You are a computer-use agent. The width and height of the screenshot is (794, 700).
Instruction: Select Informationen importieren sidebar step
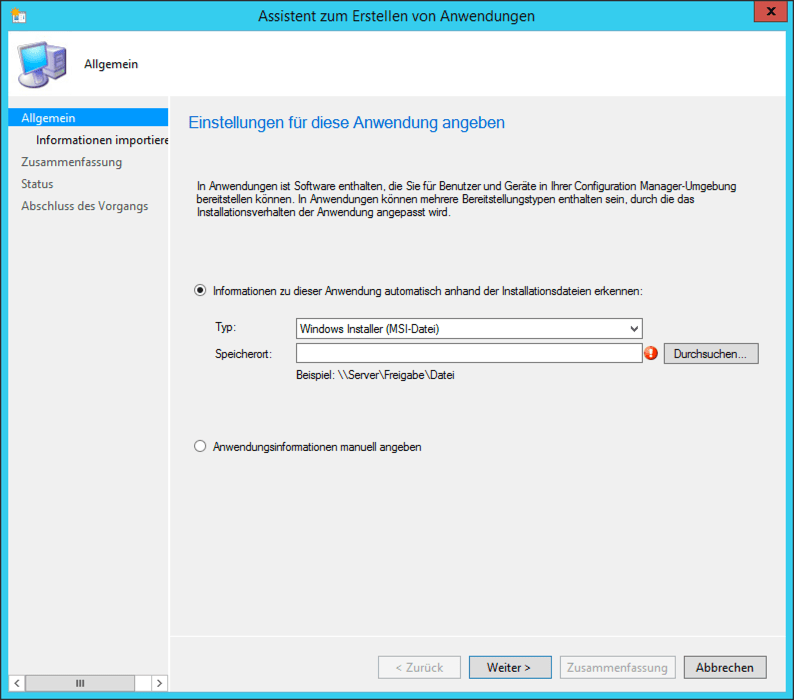click(x=102, y=140)
